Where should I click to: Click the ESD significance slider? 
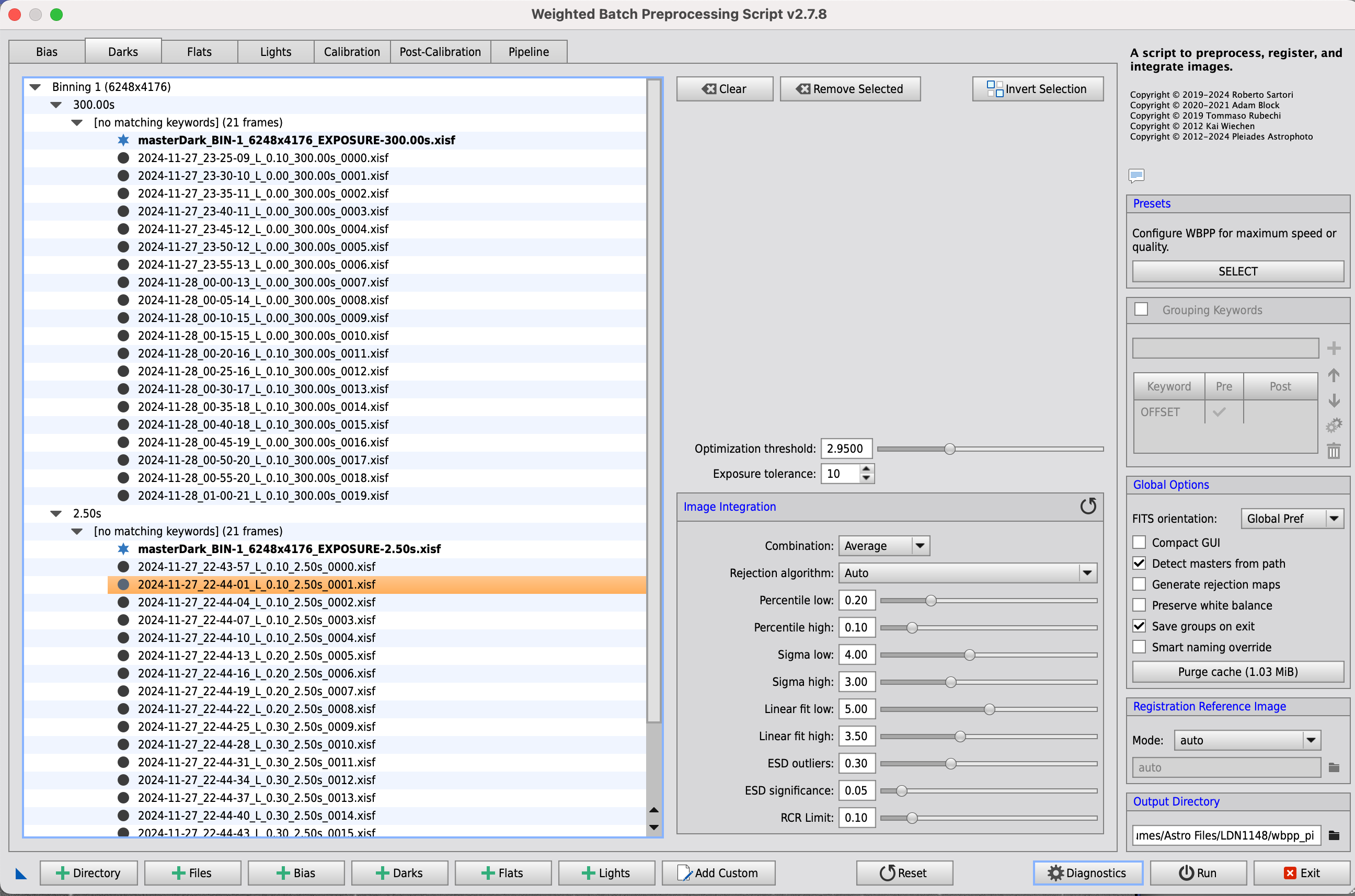pyautogui.click(x=989, y=790)
